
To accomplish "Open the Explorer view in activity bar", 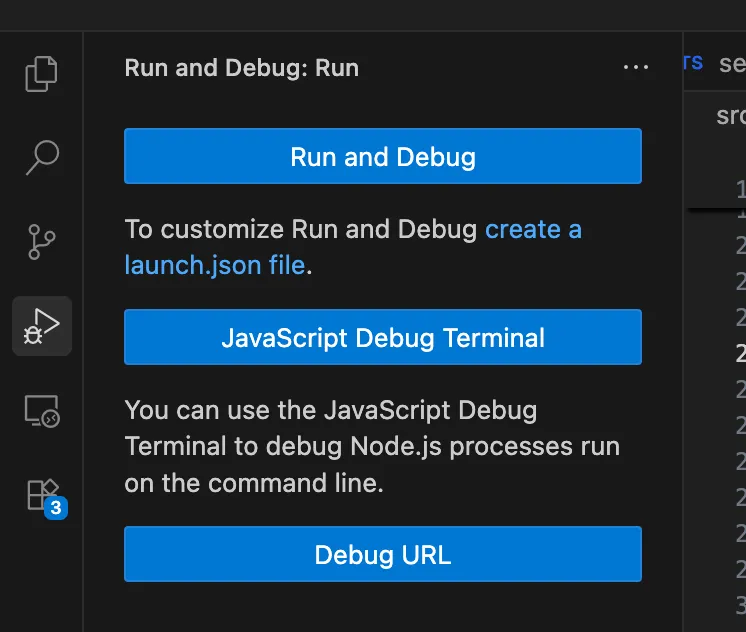I will point(41,73).
